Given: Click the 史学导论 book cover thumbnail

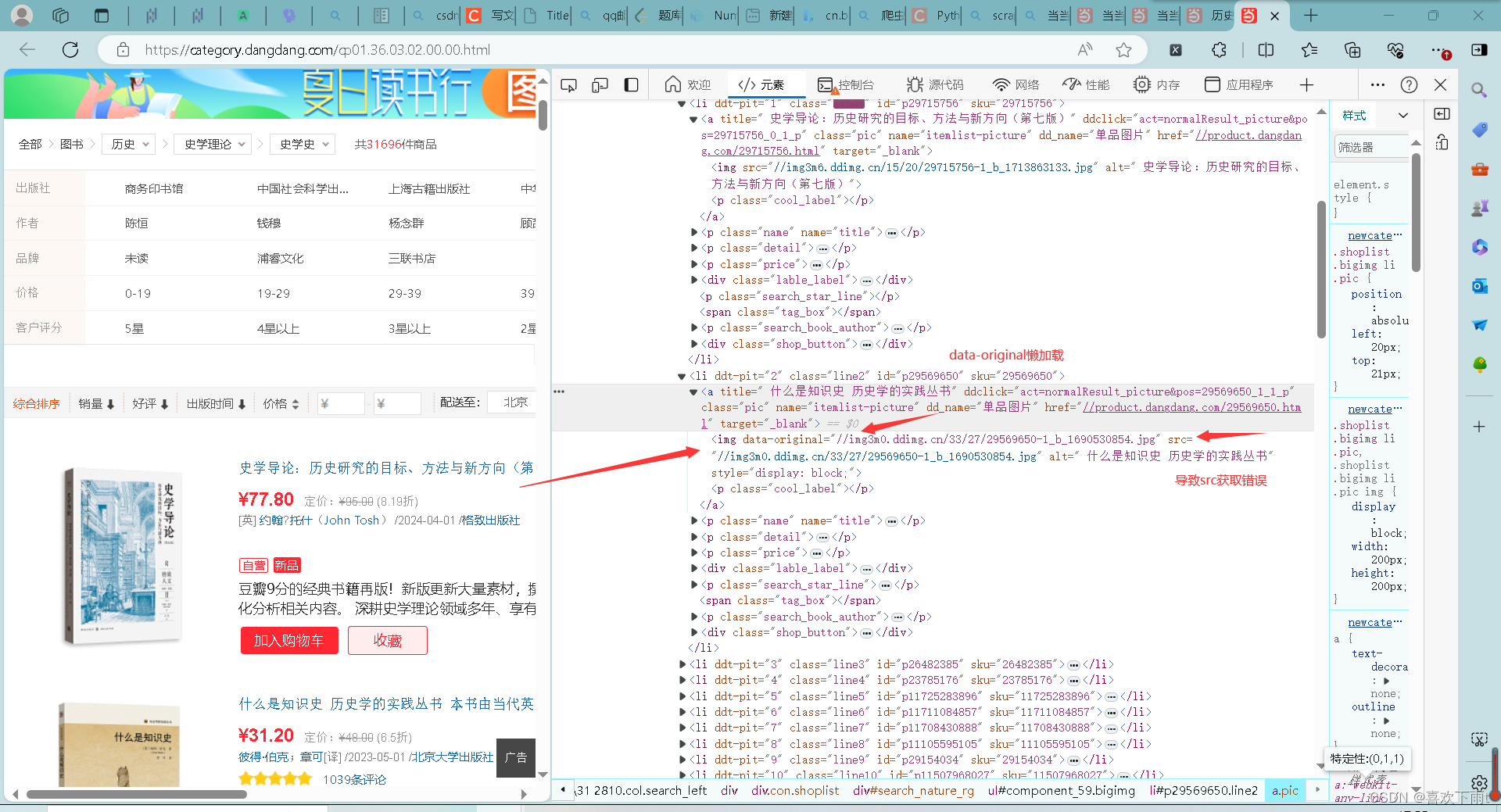Looking at the screenshot, I should click(123, 556).
